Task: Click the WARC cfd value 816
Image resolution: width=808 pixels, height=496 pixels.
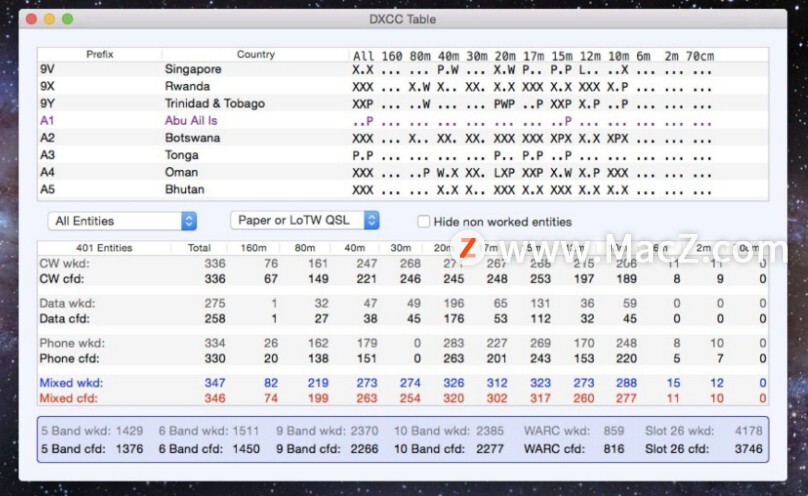Action: pos(614,449)
